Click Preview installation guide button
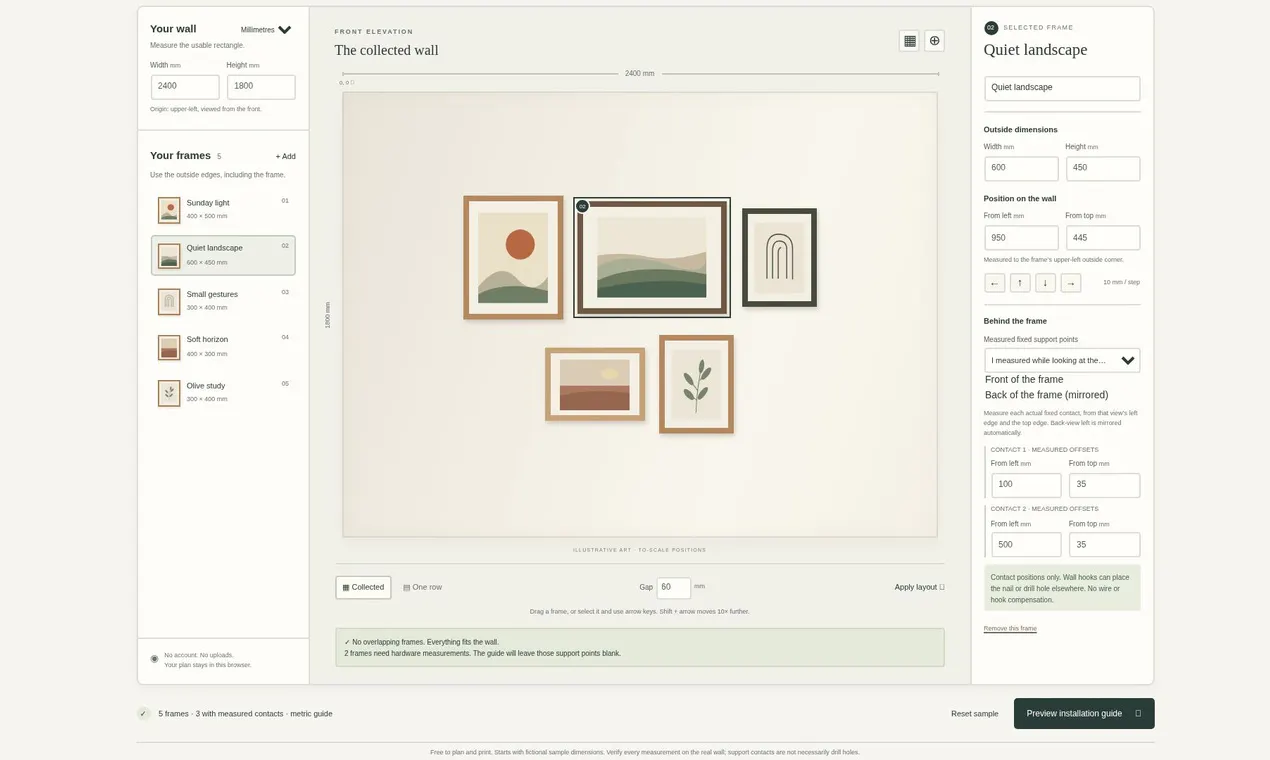This screenshot has height=760, width=1270. coord(1084,713)
